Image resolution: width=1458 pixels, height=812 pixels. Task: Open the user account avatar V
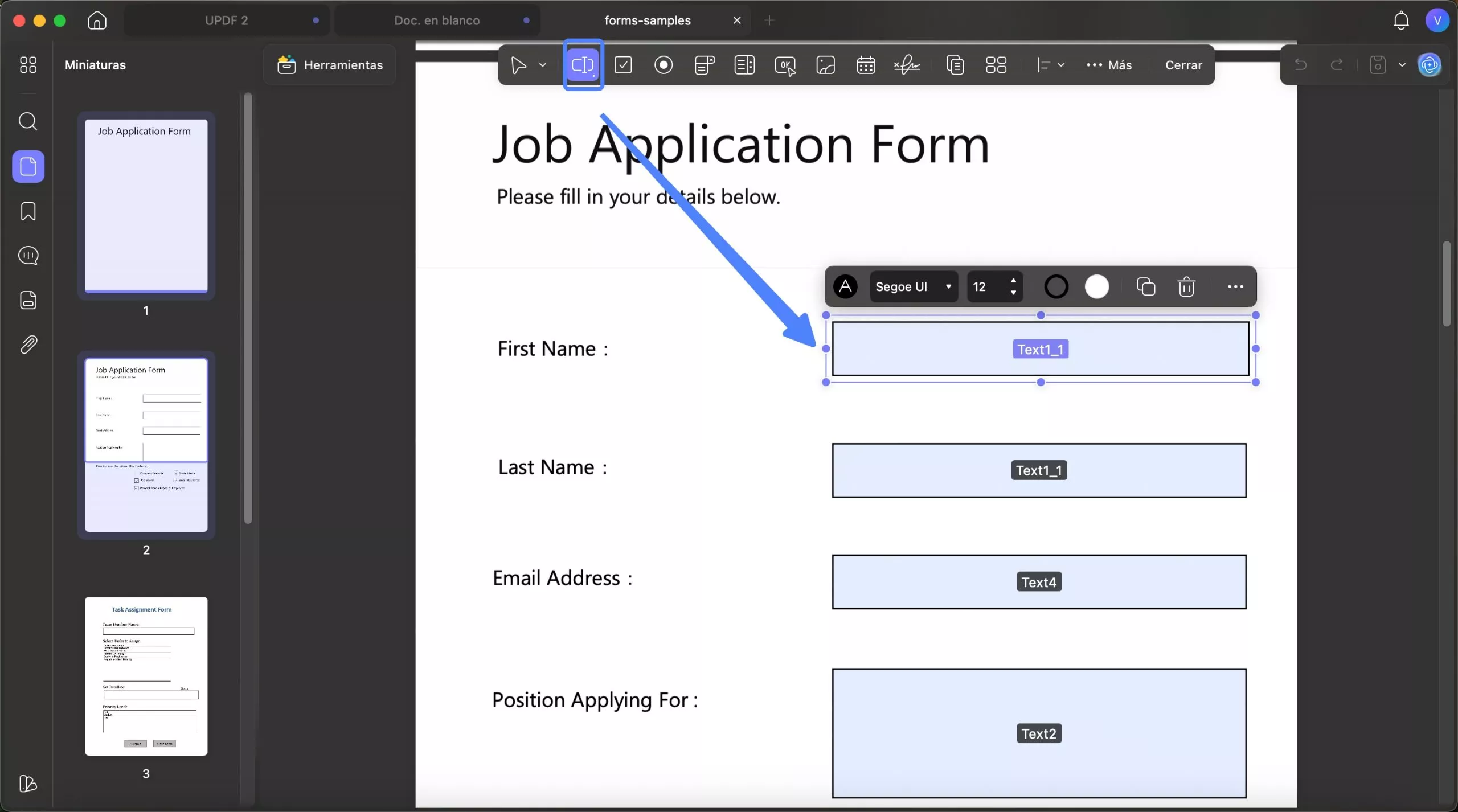1437,20
